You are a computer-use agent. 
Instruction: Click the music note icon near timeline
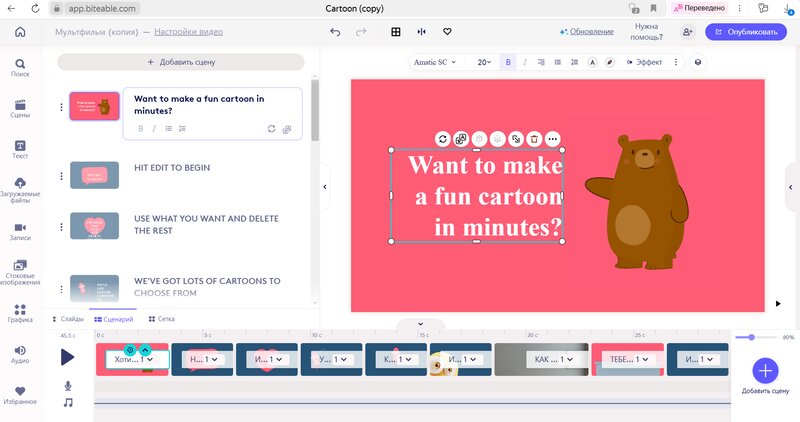click(x=68, y=402)
